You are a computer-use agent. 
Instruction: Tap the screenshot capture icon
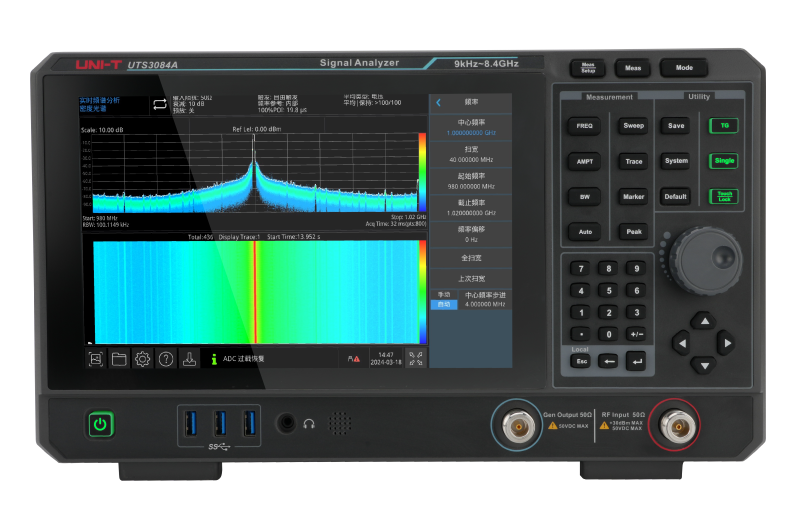click(x=96, y=359)
